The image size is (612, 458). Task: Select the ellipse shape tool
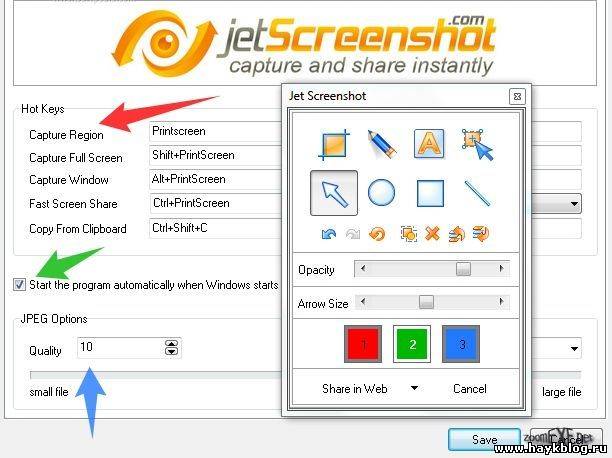(381, 192)
